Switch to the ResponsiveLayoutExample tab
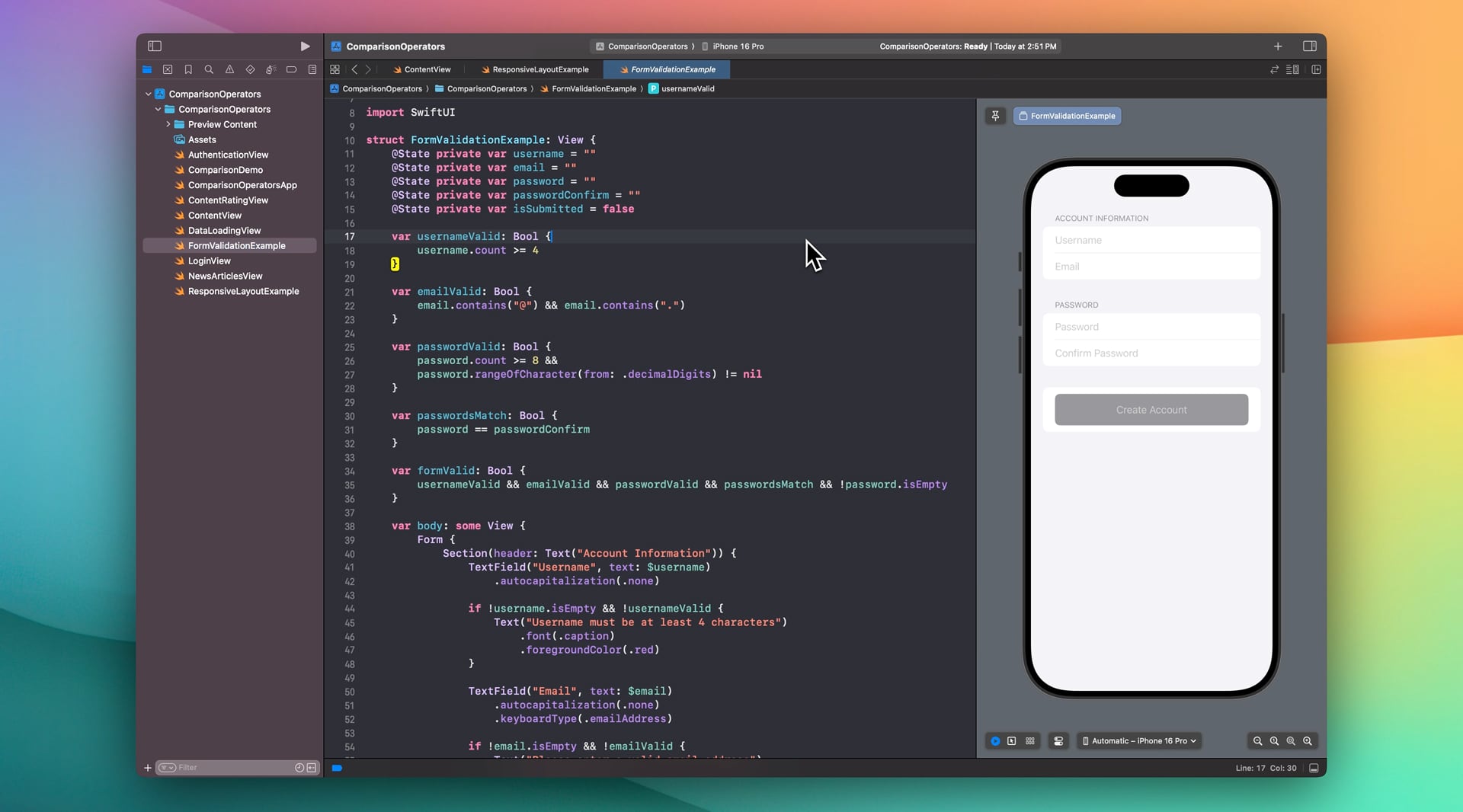Viewport: 1463px width, 812px height. pyautogui.click(x=535, y=69)
